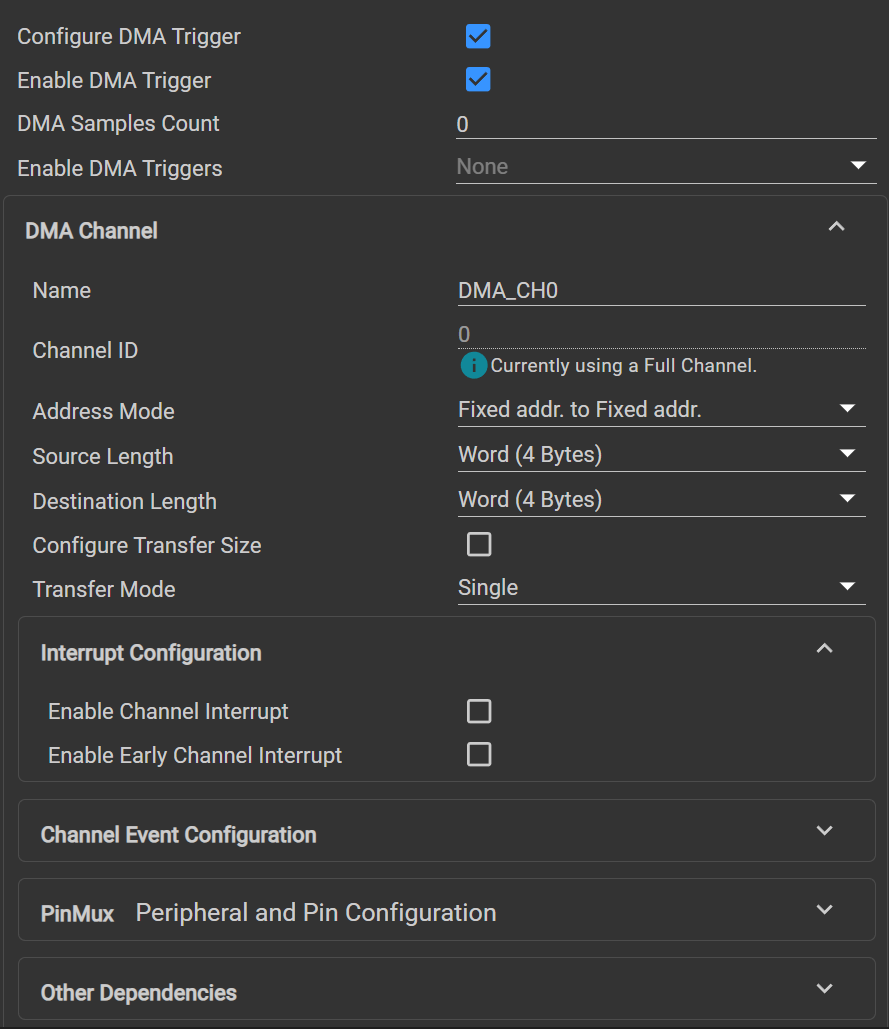Collapse the DMA Channel section chevron
Screen dimensions: 889x1029
coord(837,227)
